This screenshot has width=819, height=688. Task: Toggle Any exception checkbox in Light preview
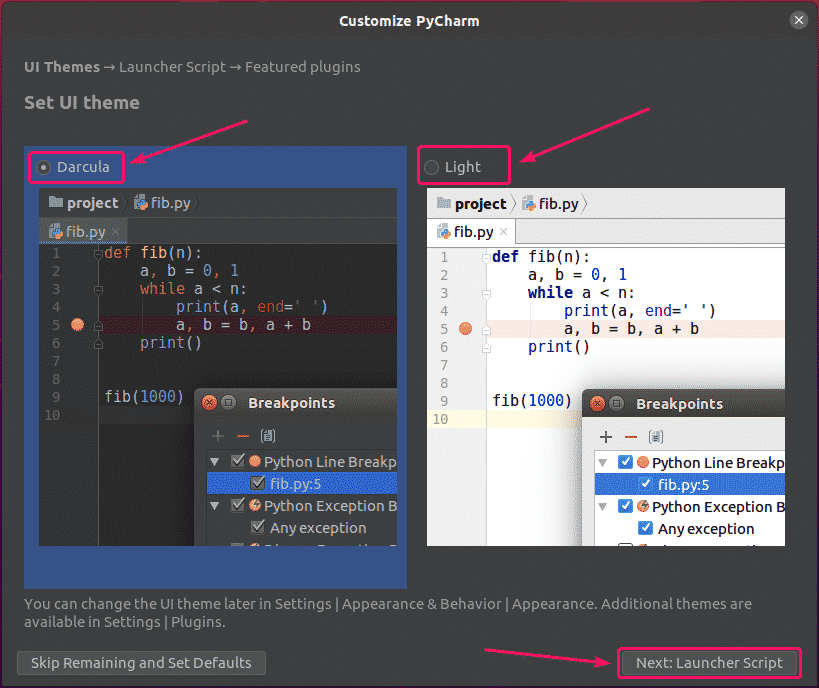pos(646,528)
